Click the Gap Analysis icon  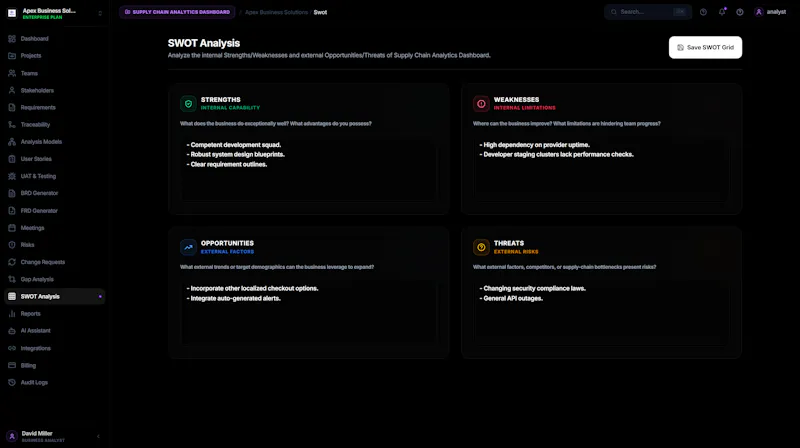[x=12, y=279]
